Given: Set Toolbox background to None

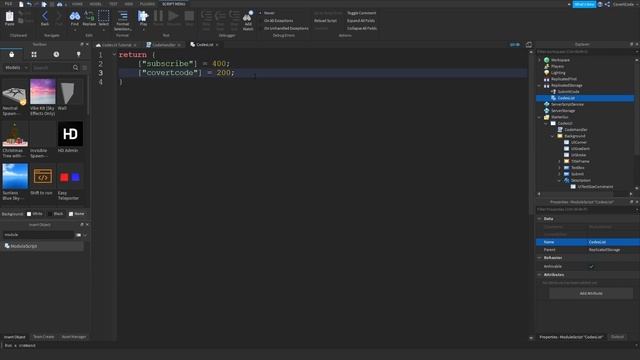Looking at the screenshot, I should coord(77,213).
